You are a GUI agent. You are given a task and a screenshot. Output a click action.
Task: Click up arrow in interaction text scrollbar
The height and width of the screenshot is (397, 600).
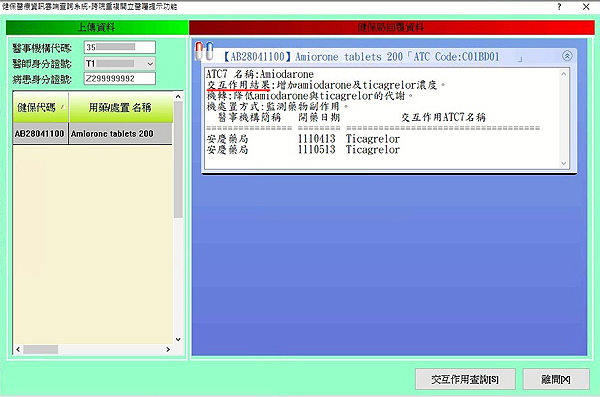[x=564, y=74]
